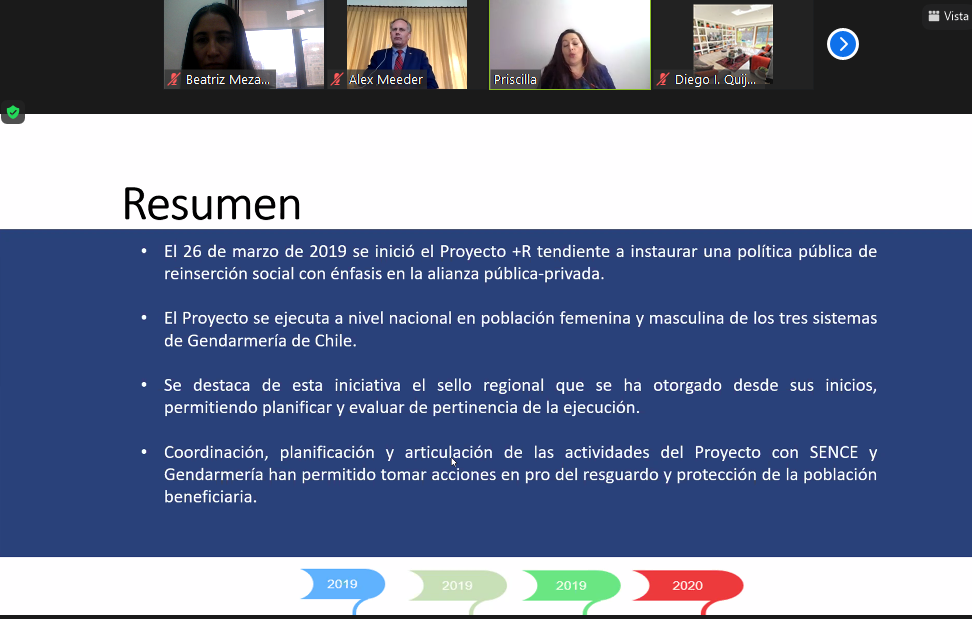Click the Alex Meeder name label
The width and height of the screenshot is (972, 619).
[x=386, y=80]
